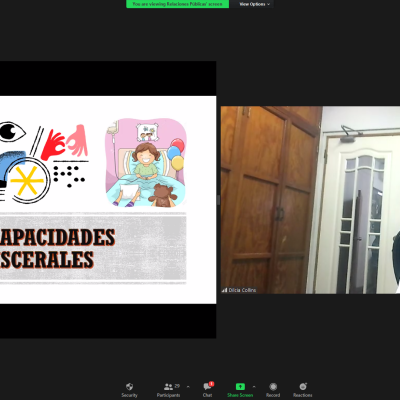Click the eye illustration on the slide
Viewport: 400px width, 400px height.
coord(12,131)
